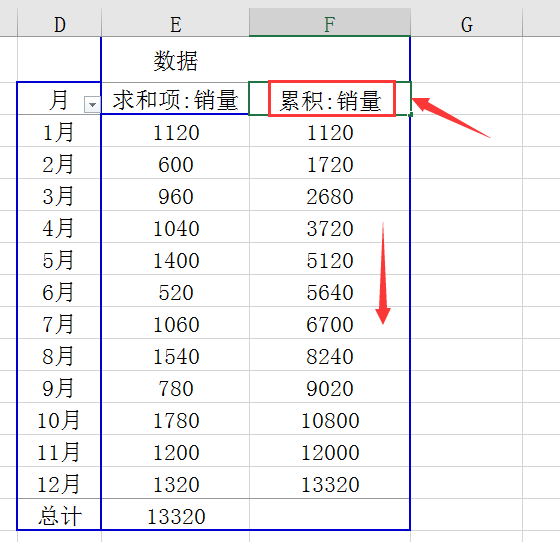Select the 6月 row label

(x=59, y=291)
